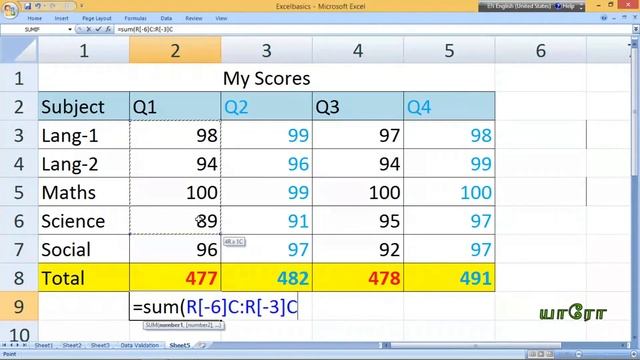The width and height of the screenshot is (640, 360).
Task: Click the SUM function tooltip
Action: (183, 325)
